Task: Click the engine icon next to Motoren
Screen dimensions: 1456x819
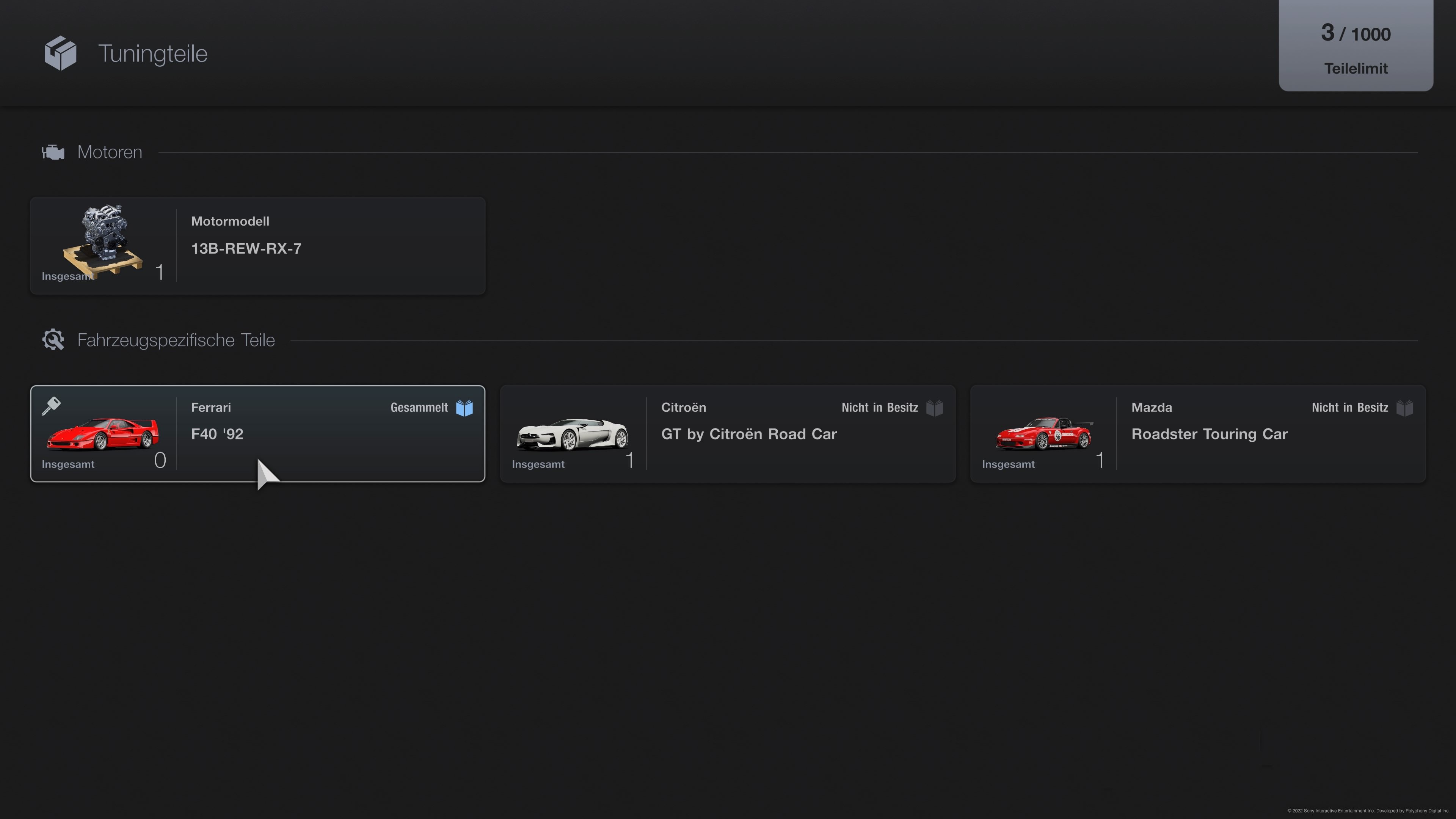Action: [x=53, y=152]
